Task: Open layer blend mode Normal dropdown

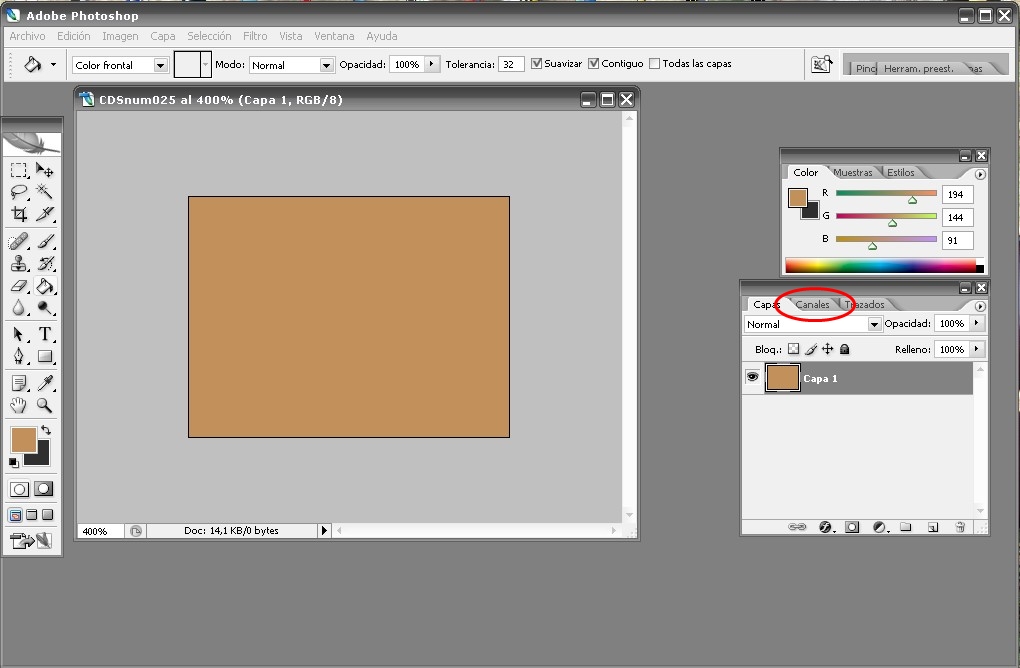Action: (x=874, y=324)
